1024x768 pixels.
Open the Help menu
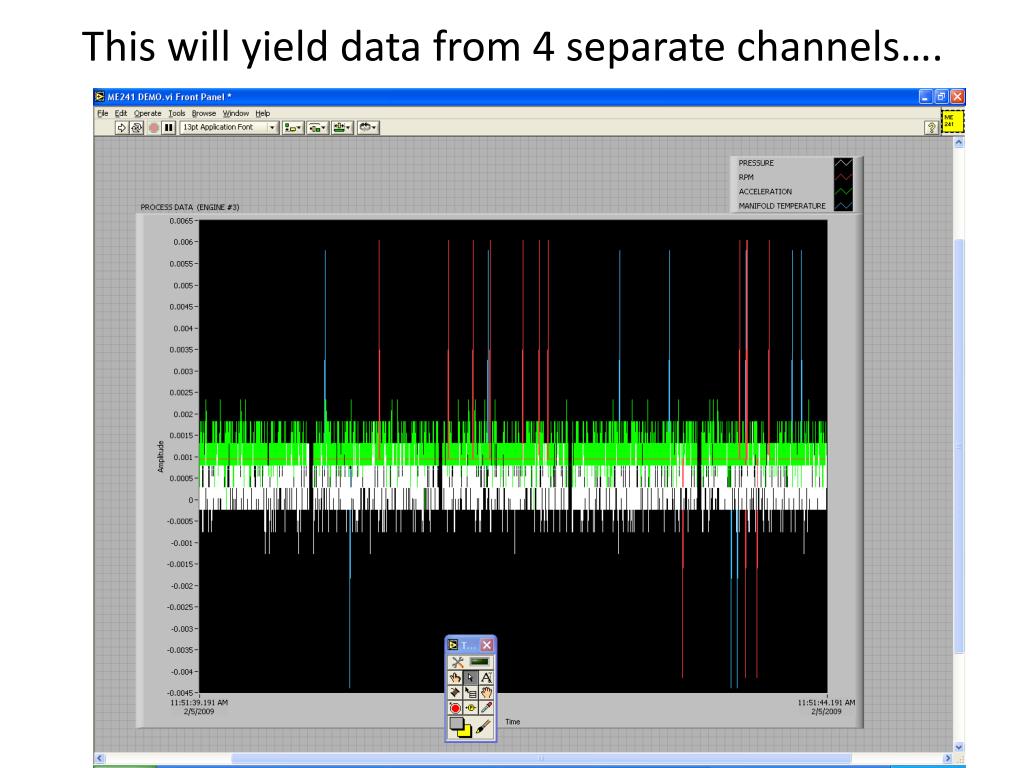point(263,114)
